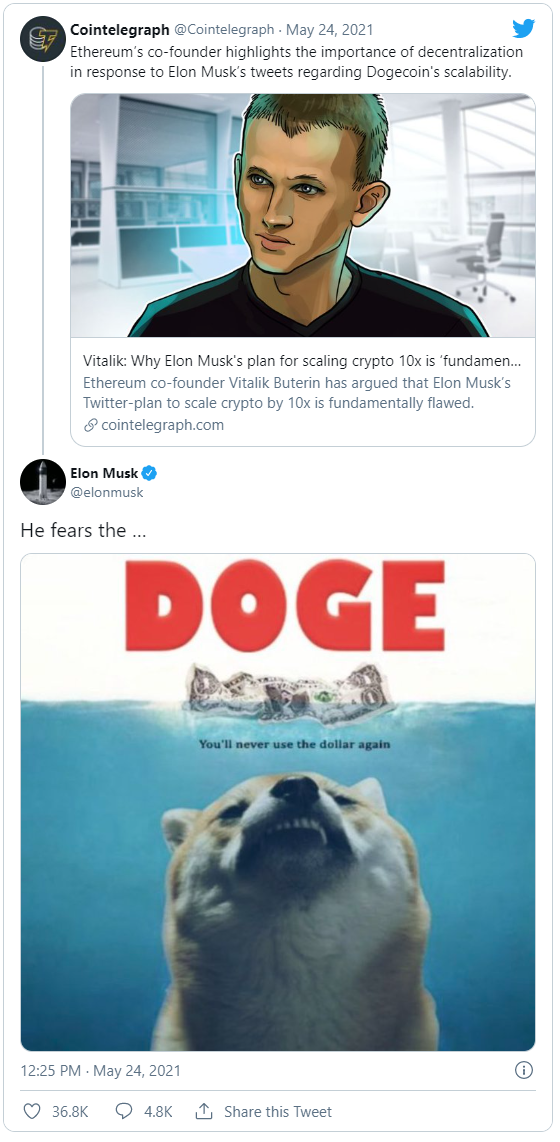This screenshot has width=560, height=1142.
Task: Click the Elon Musk display name
Action: point(104,473)
